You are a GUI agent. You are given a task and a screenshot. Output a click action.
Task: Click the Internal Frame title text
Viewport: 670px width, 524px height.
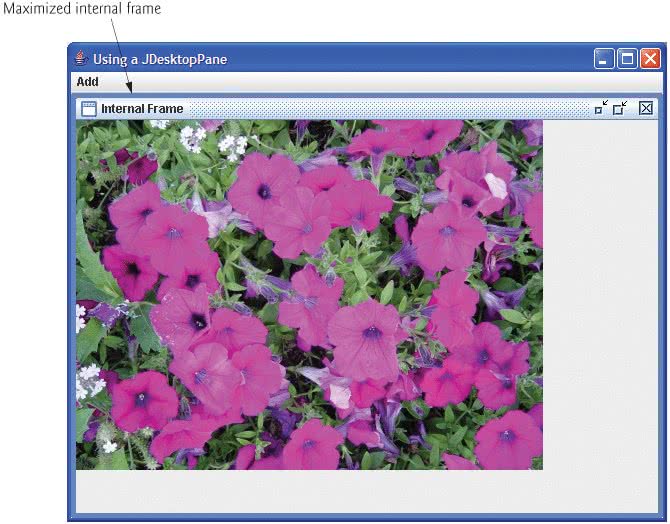(142, 109)
